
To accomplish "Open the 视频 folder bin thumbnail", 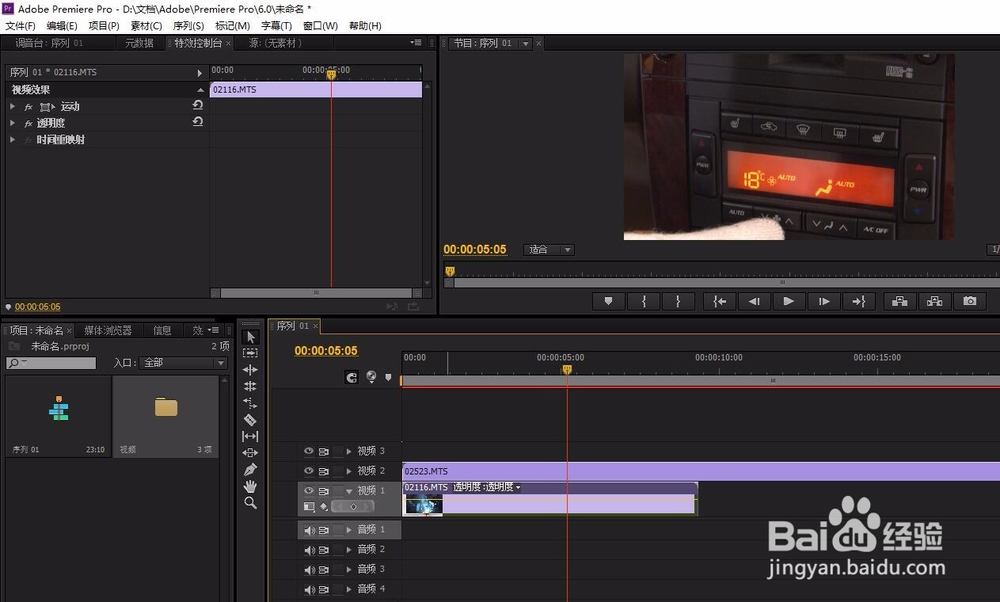I will (x=166, y=416).
